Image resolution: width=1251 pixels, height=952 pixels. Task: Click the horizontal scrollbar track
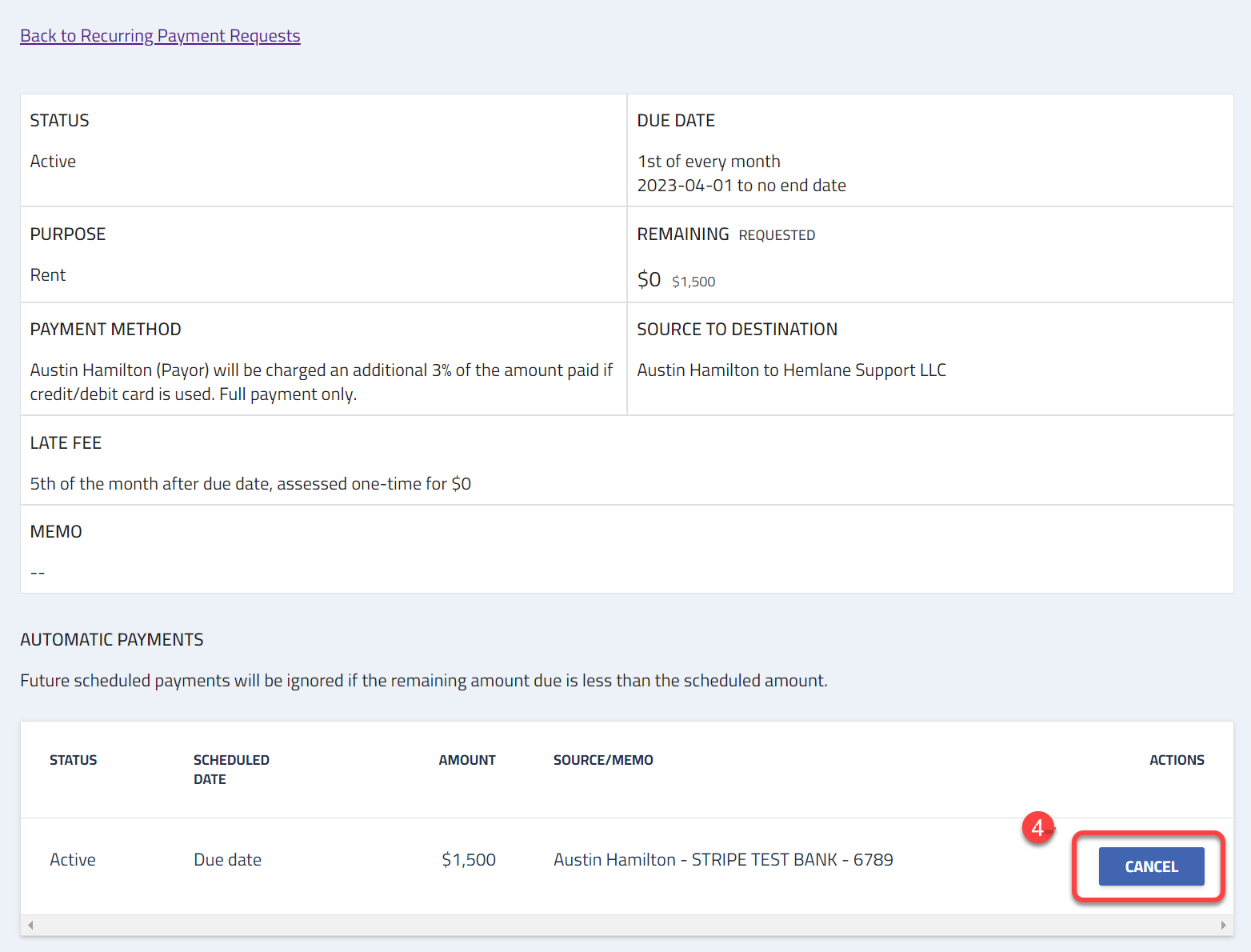coord(624,925)
